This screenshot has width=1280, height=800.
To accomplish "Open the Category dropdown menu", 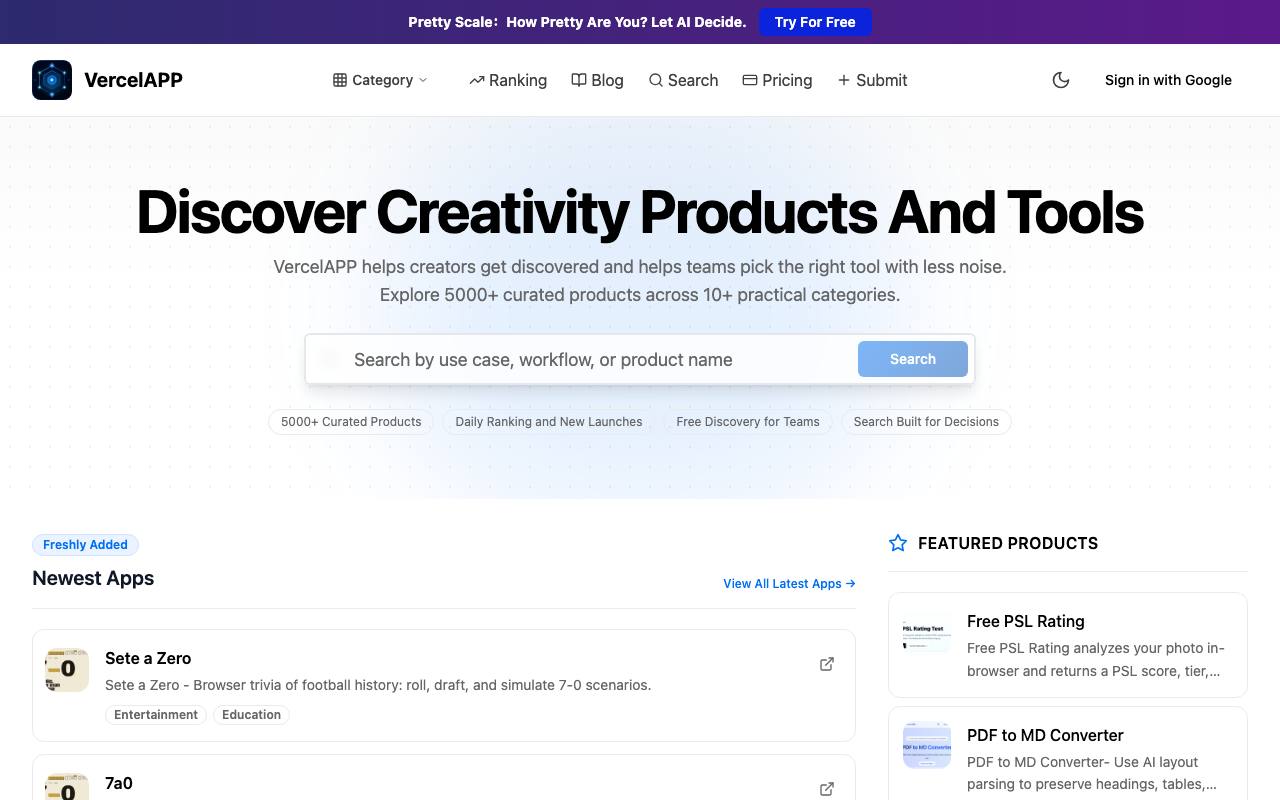I will pyautogui.click(x=380, y=80).
